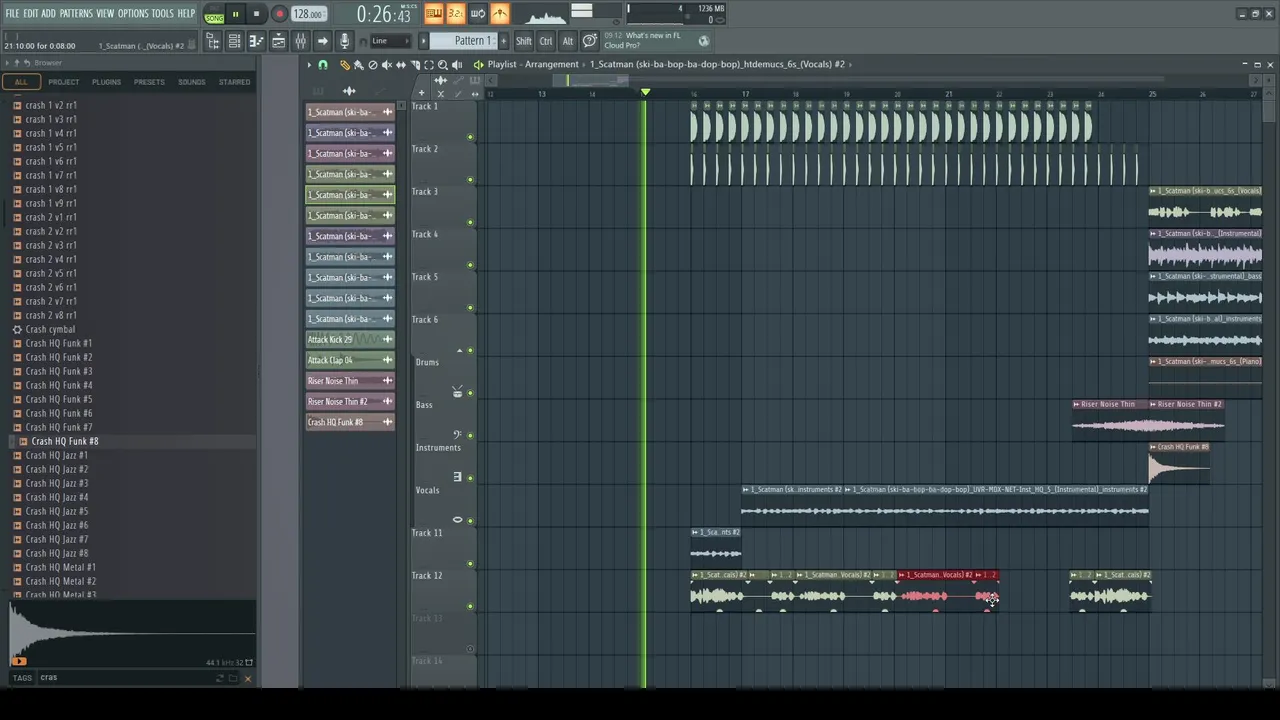Screen dimensions: 1280x720
Task: Toggle playlist magnet snap icon
Action: click(322, 65)
